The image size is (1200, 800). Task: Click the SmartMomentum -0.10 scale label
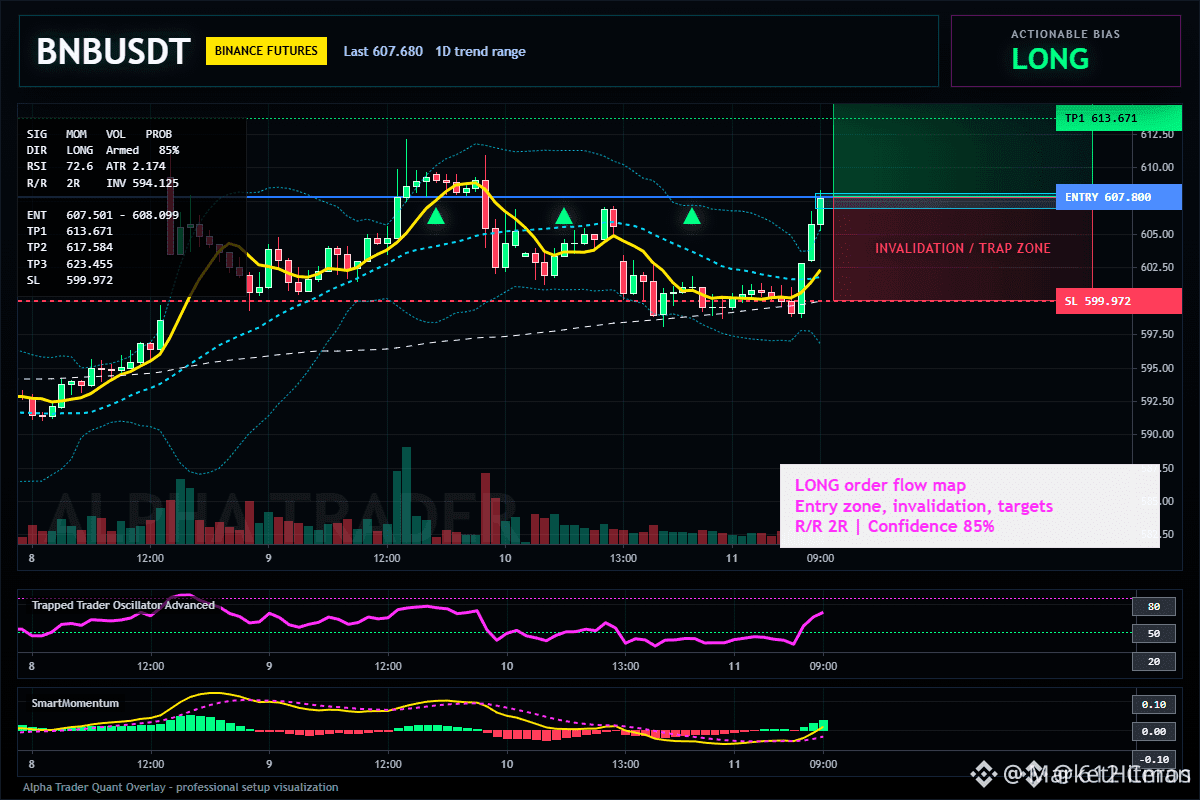tap(1153, 759)
